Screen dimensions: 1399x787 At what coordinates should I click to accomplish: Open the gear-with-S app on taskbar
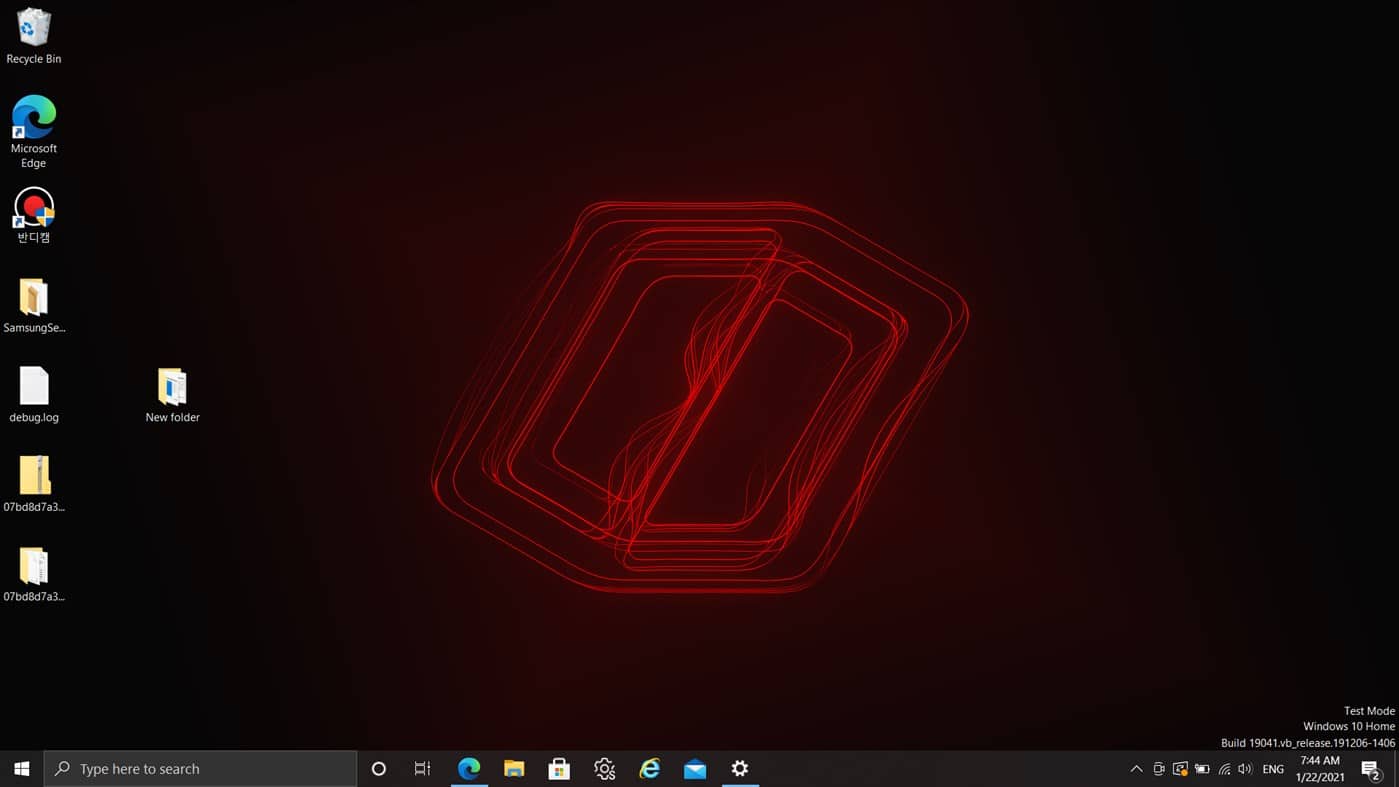[604, 768]
